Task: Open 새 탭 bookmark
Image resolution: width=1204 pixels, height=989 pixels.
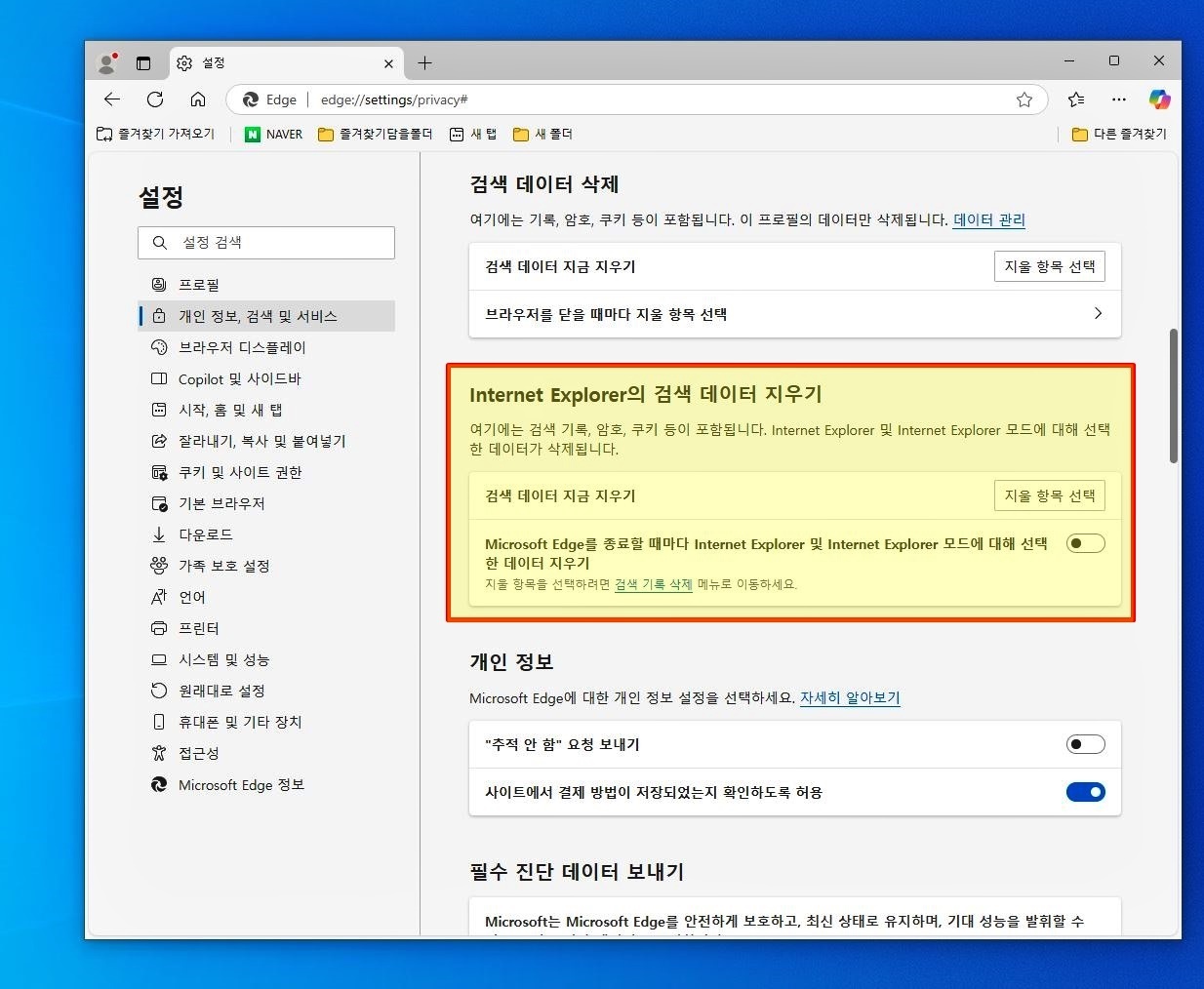Action: tap(473, 134)
